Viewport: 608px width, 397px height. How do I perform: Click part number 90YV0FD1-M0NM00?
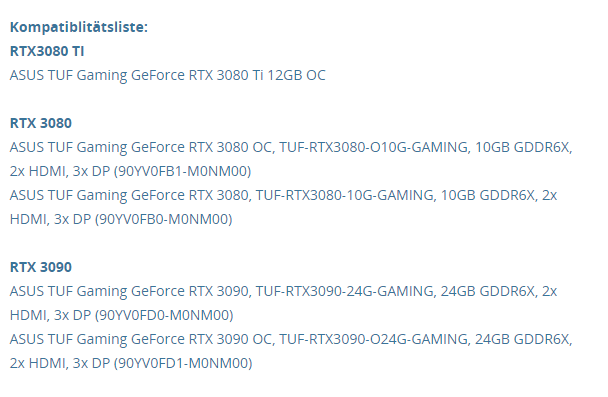(x=185, y=363)
